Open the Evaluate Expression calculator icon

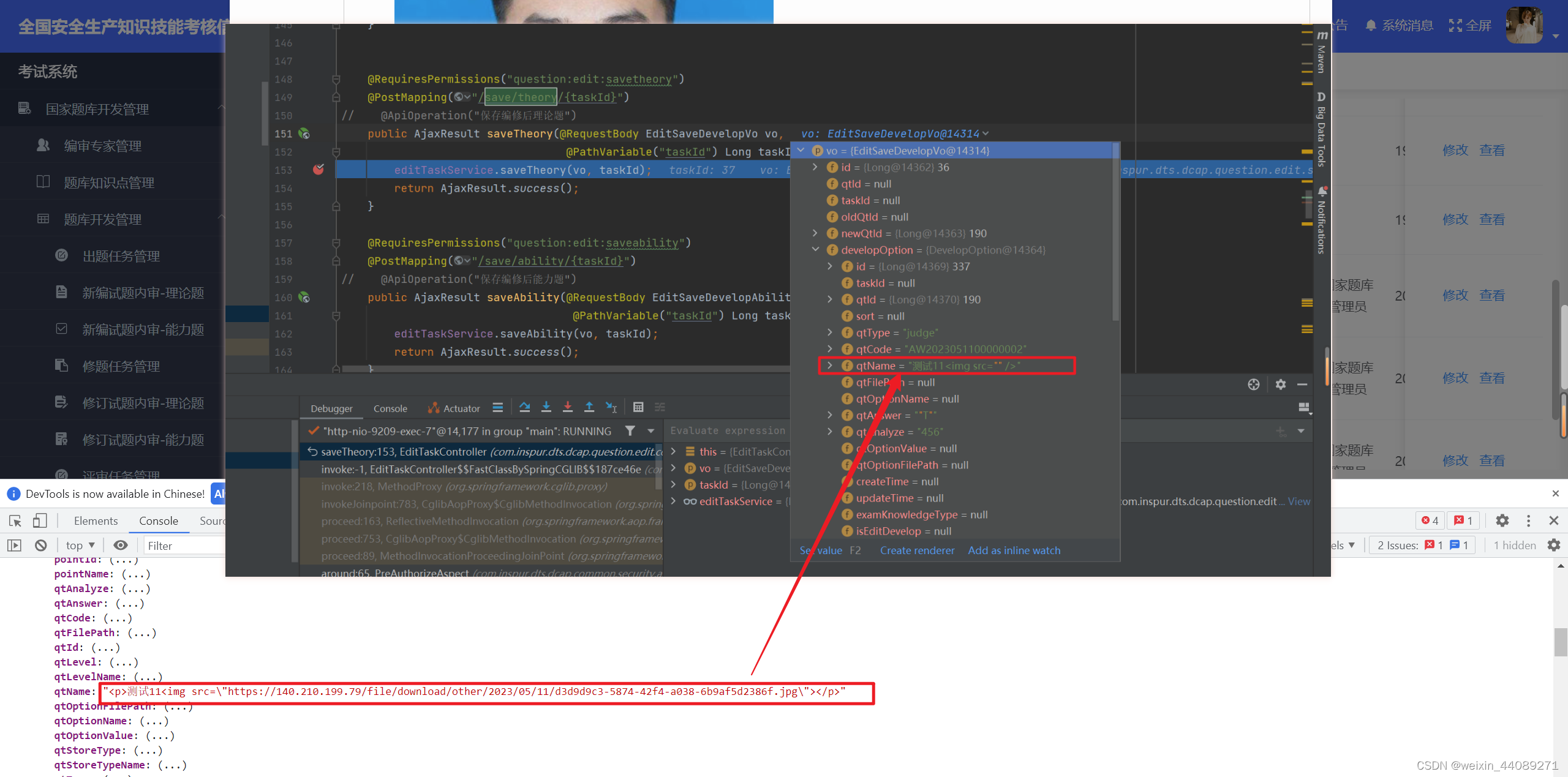tap(638, 407)
